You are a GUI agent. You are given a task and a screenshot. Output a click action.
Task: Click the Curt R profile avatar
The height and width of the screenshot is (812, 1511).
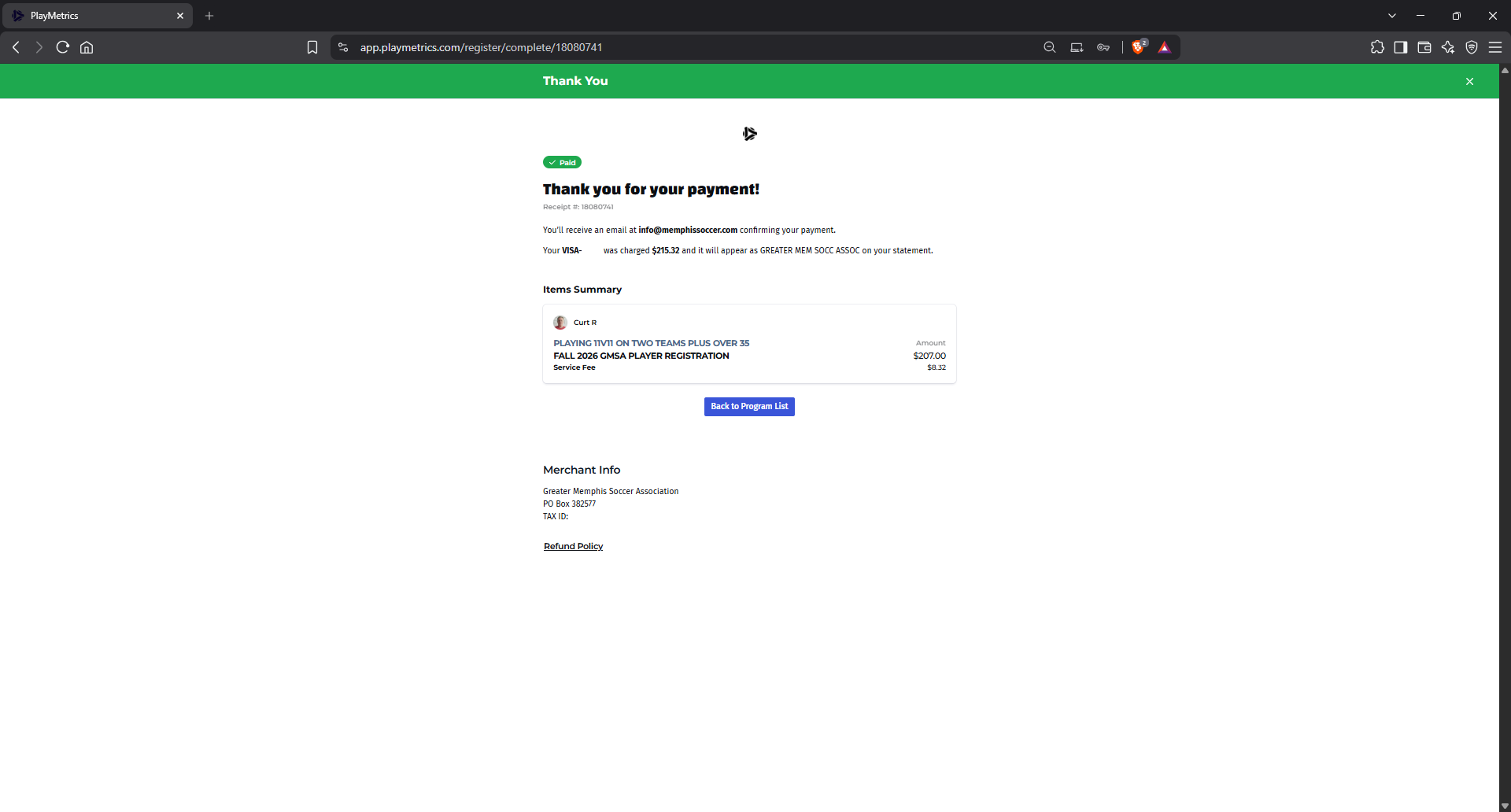(x=560, y=323)
